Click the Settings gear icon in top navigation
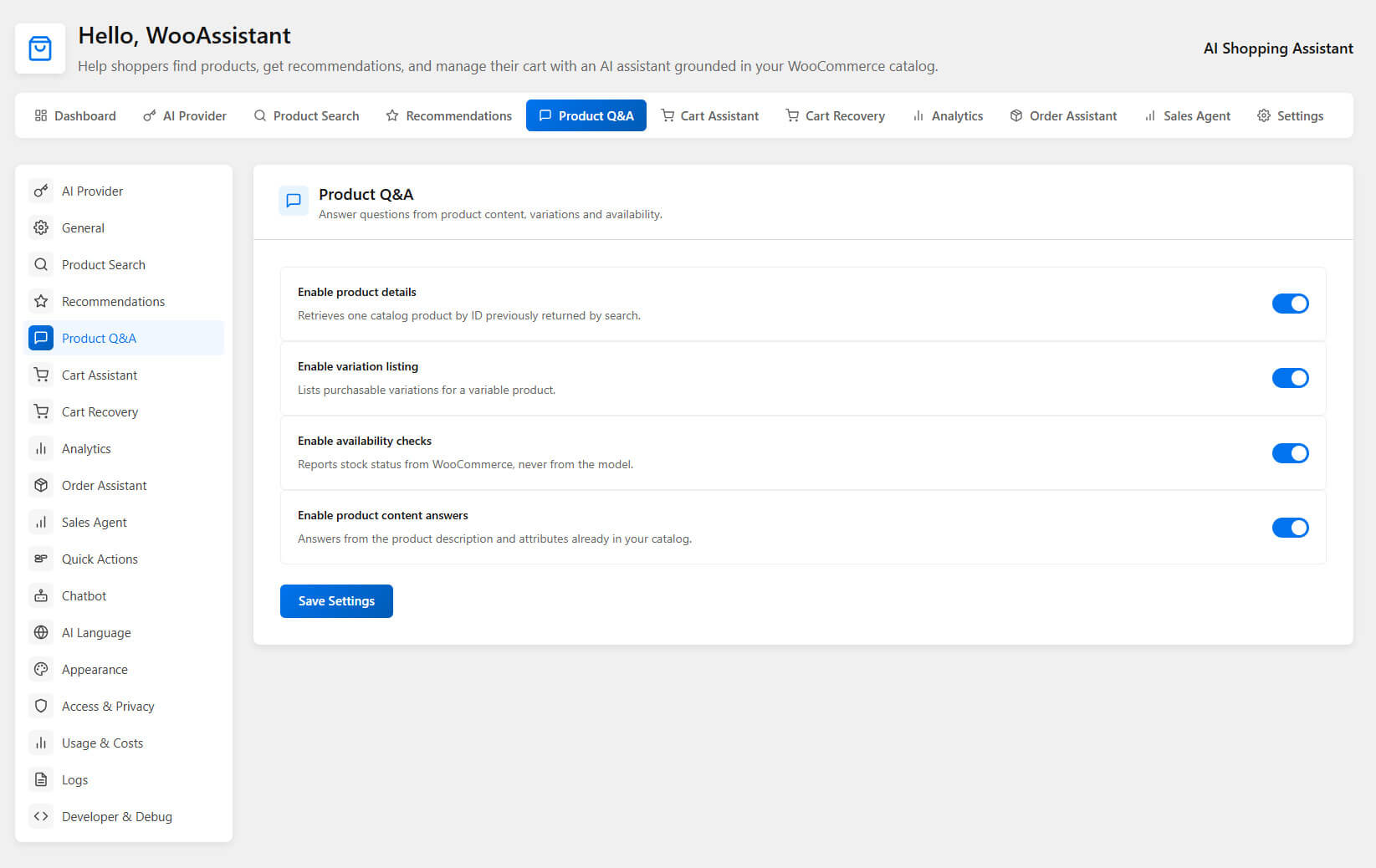 click(1264, 116)
